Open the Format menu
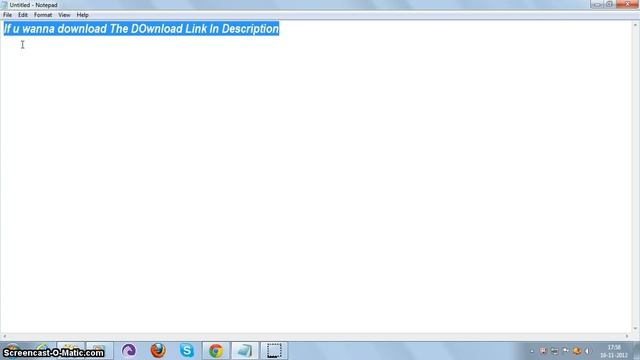The height and width of the screenshot is (360, 640). click(43, 15)
